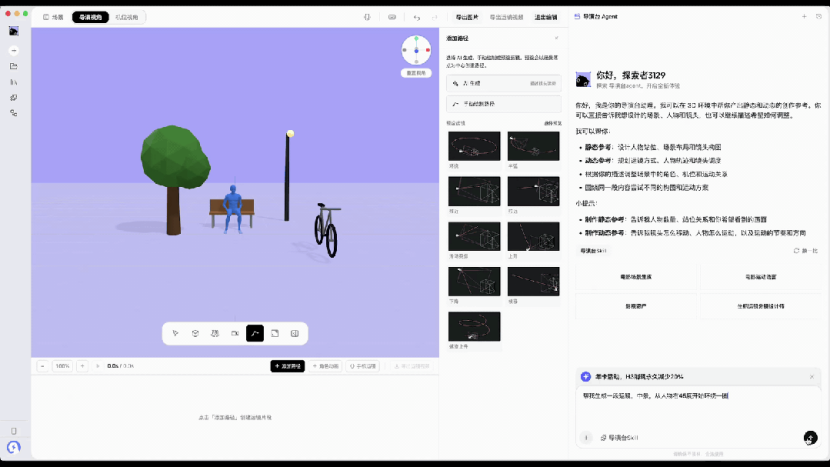Click the black 添加路径 button on timeline bar
Screen dimensions: 831x468
point(287,366)
